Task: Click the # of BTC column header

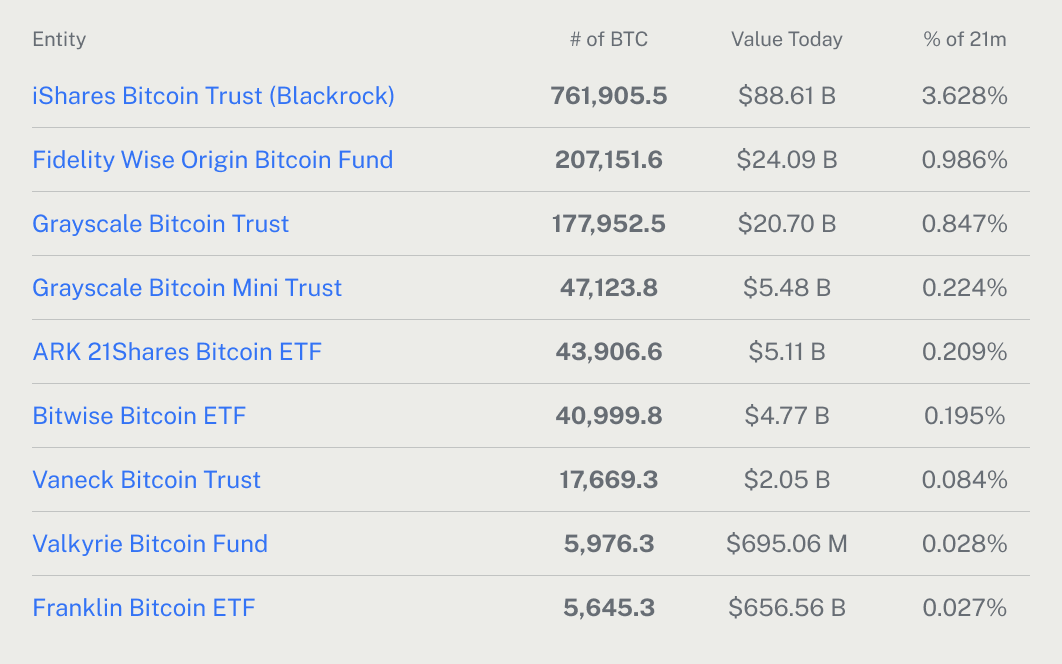Action: (x=608, y=40)
